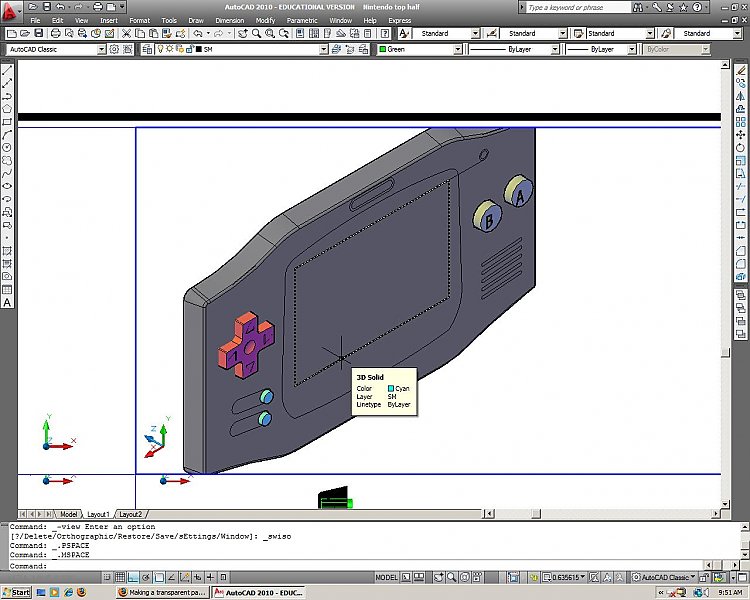Switch to the Firefox 'Making a transparent pa...' taskbar window
This screenshot has width=750, height=600.
tap(162, 592)
